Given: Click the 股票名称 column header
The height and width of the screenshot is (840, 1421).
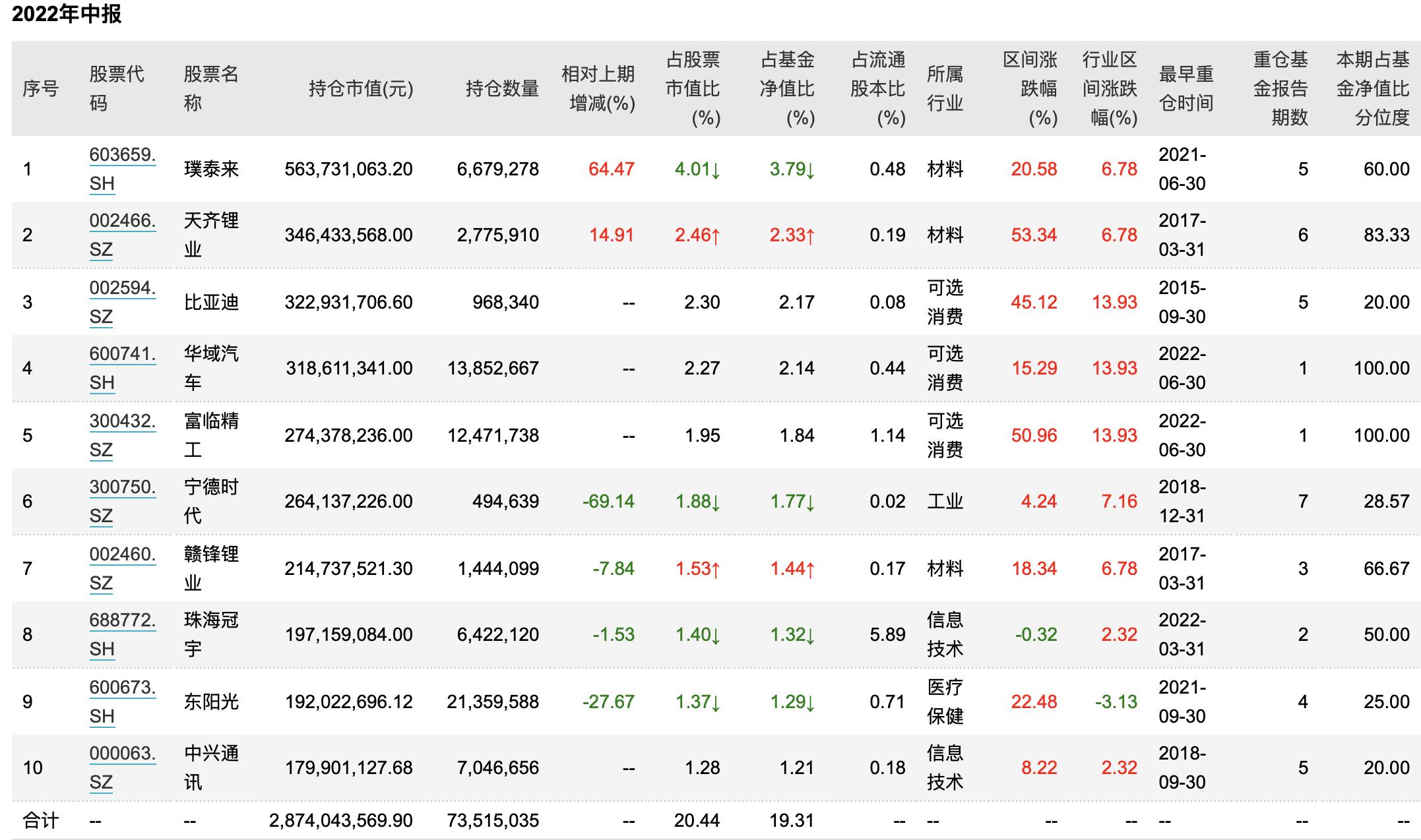Looking at the screenshot, I should tap(211, 88).
